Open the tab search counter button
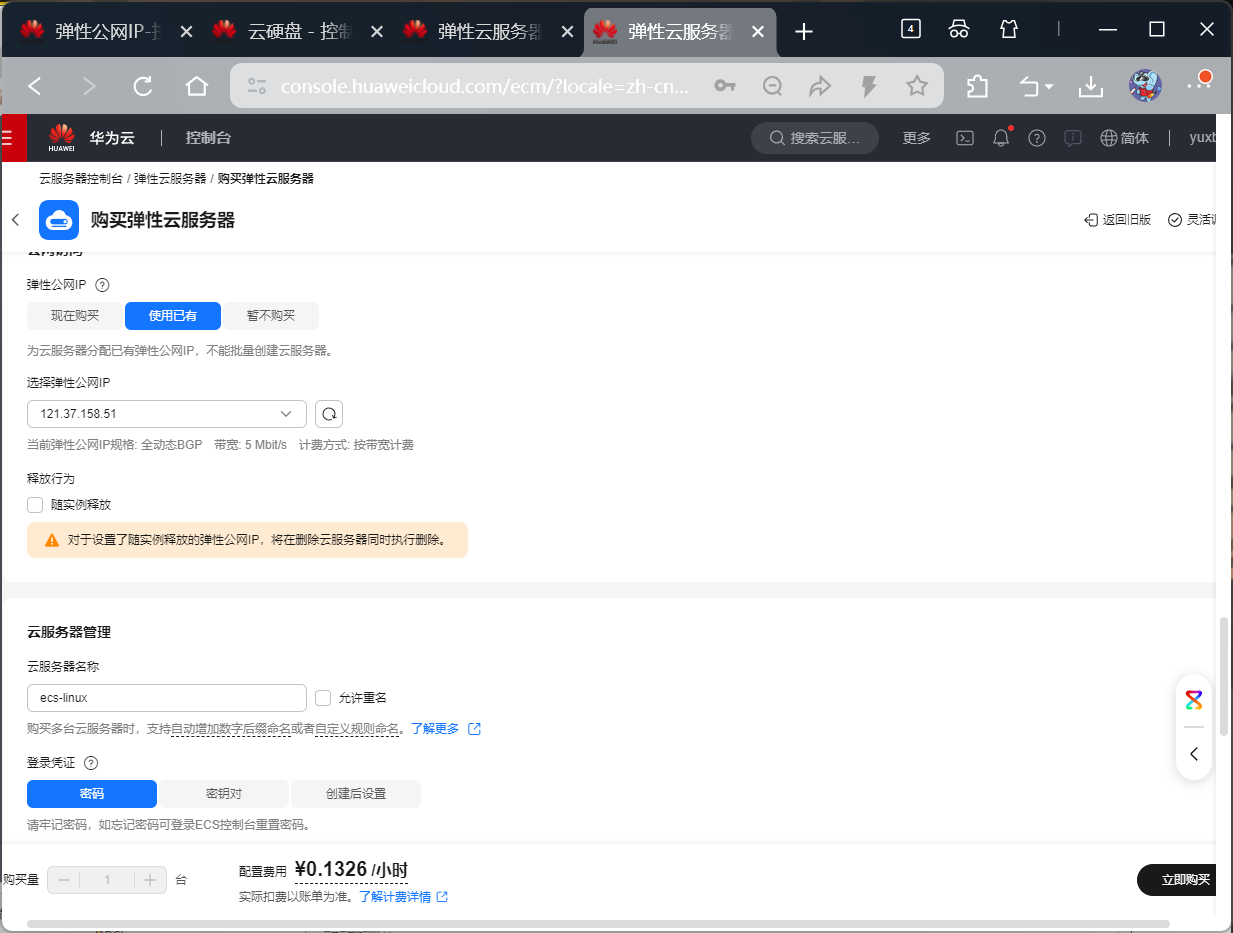Viewport: 1233px width, 933px height. (x=910, y=29)
